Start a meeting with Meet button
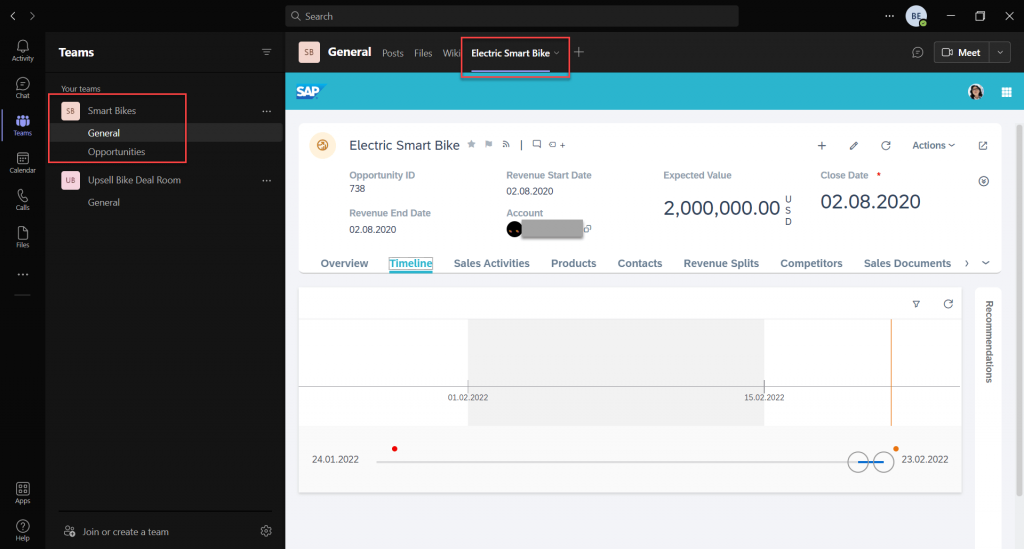The width and height of the screenshot is (1024, 549). point(961,52)
